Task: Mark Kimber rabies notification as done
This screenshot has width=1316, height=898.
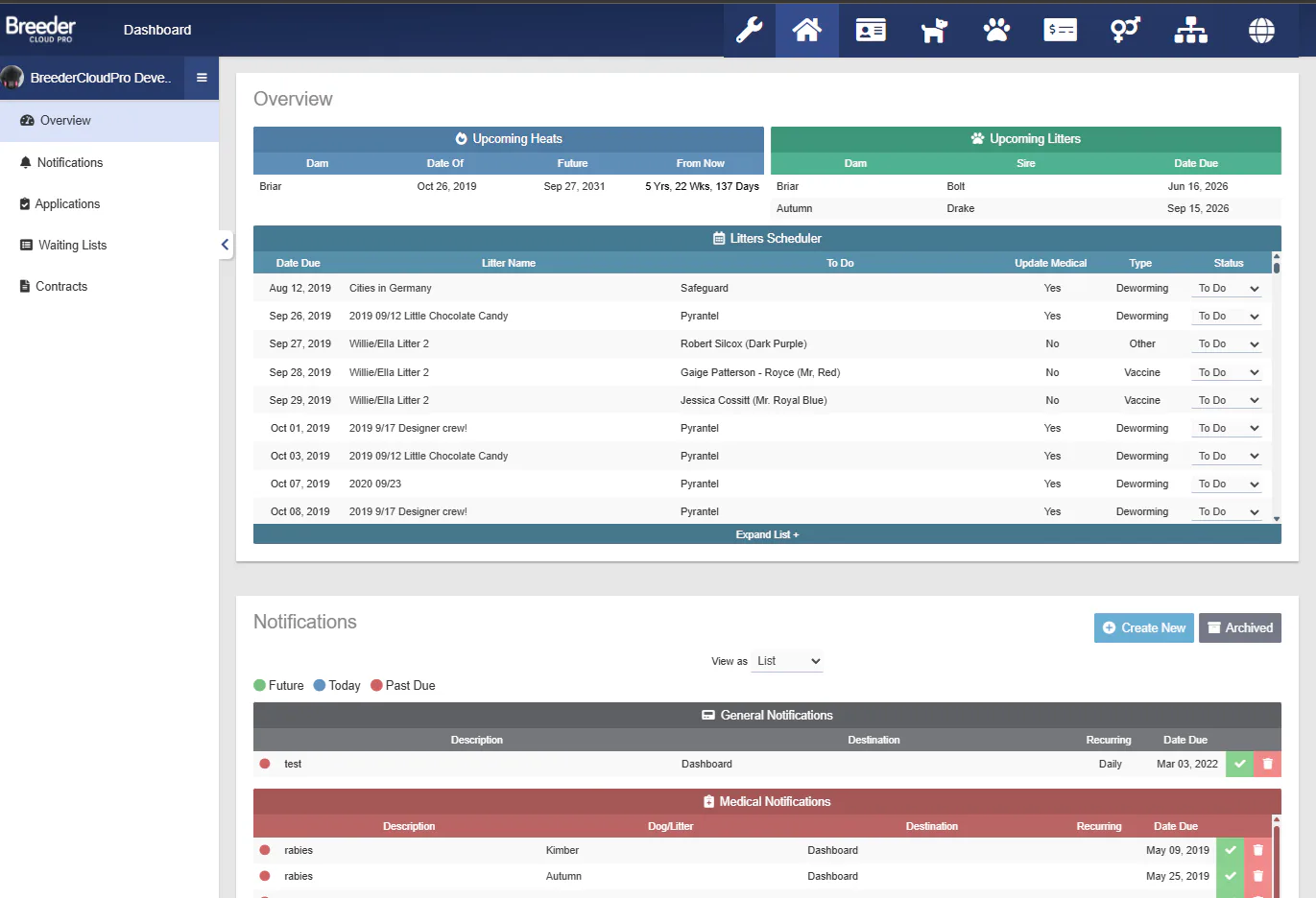Action: tap(1230, 850)
